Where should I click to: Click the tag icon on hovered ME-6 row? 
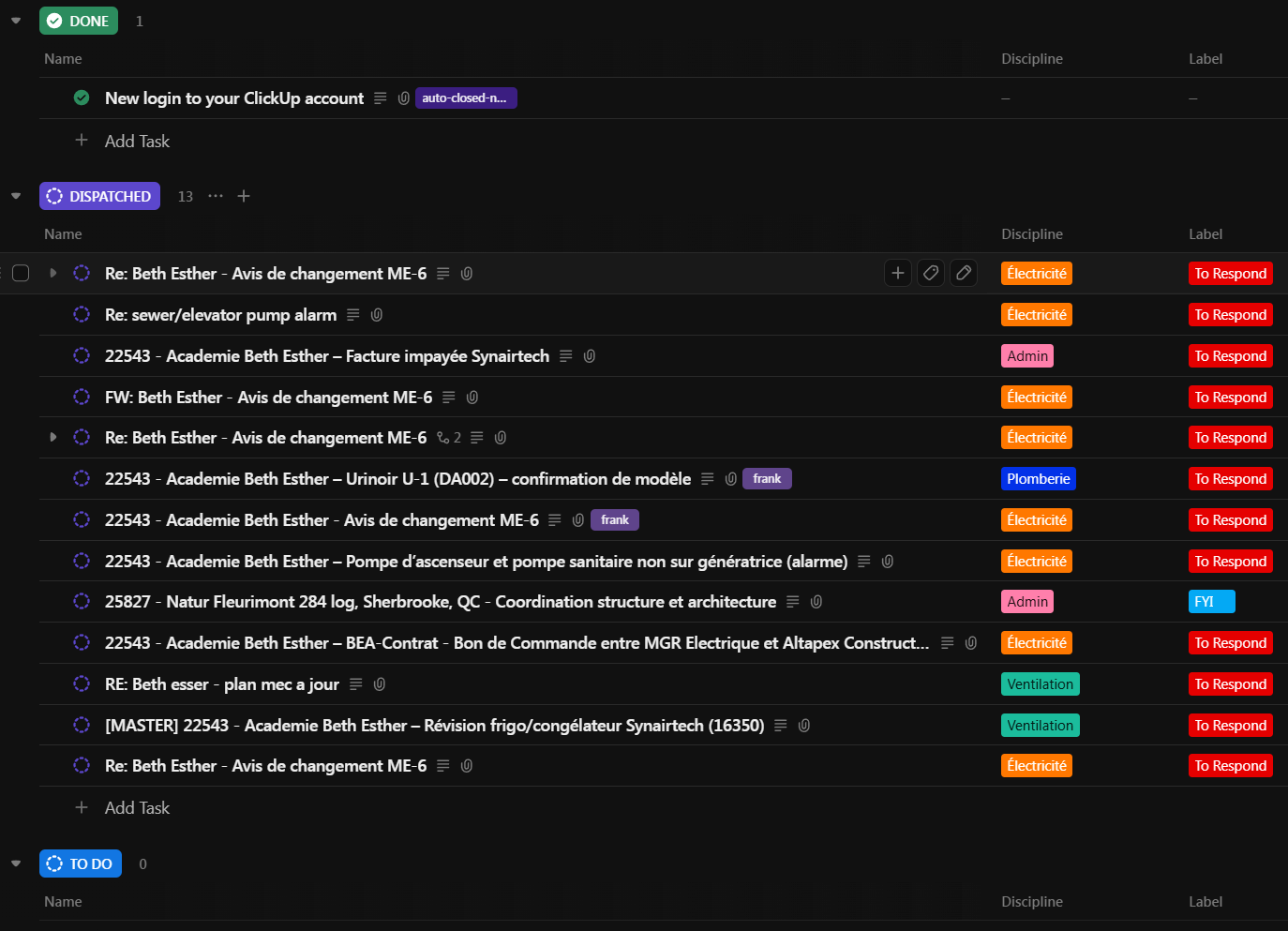pos(931,273)
